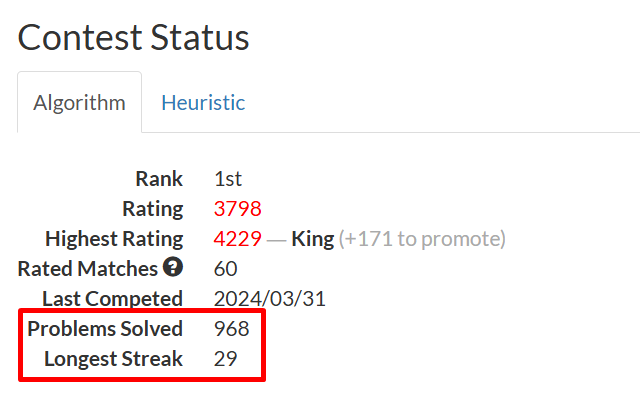Click the Rated Matches label
This screenshot has width=640, height=400.
[x=88, y=269]
